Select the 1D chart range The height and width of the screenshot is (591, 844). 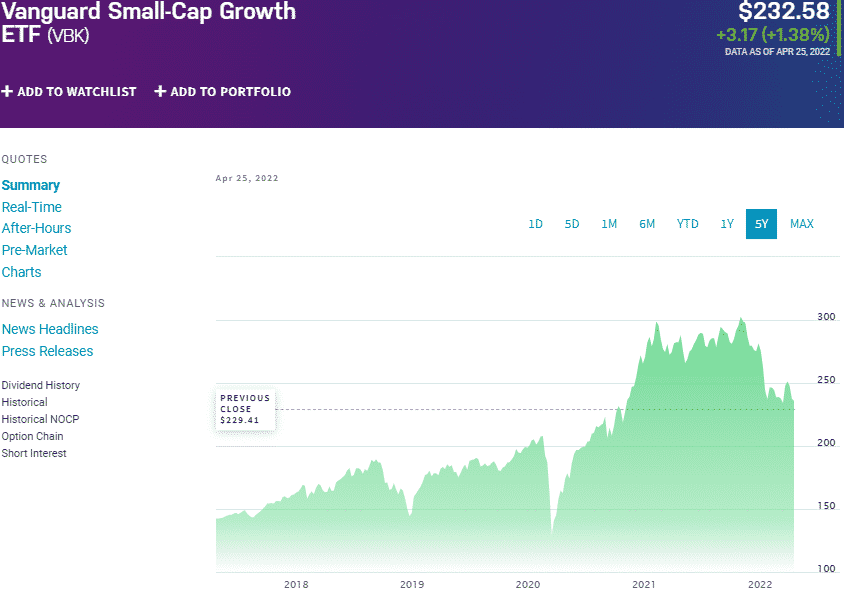[x=535, y=224]
